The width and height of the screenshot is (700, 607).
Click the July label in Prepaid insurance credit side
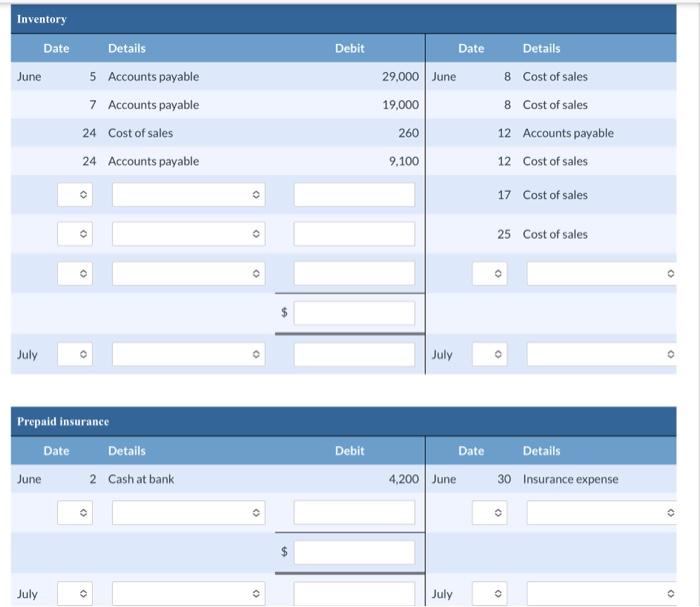(442, 594)
